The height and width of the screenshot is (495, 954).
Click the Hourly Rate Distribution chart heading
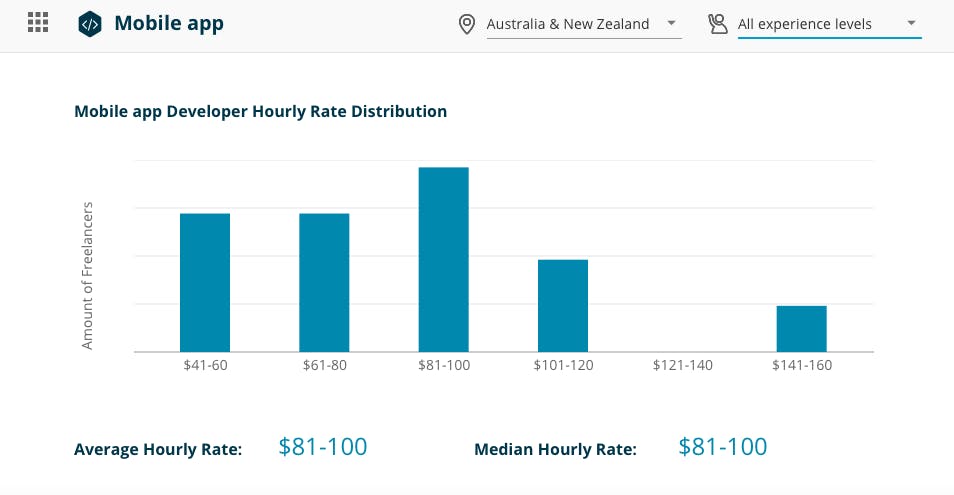[260, 112]
